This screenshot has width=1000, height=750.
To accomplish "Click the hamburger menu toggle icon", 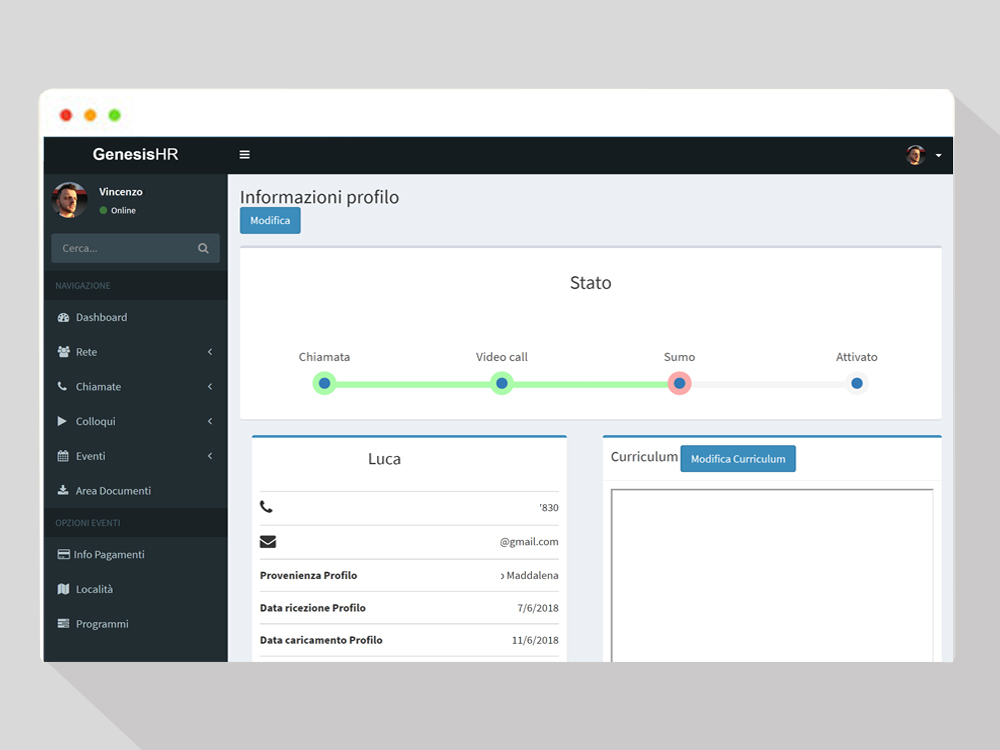I will 244,155.
